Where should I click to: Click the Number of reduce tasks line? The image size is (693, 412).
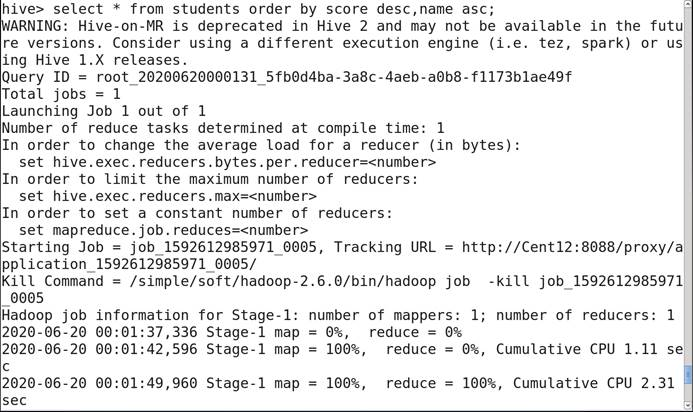222,128
